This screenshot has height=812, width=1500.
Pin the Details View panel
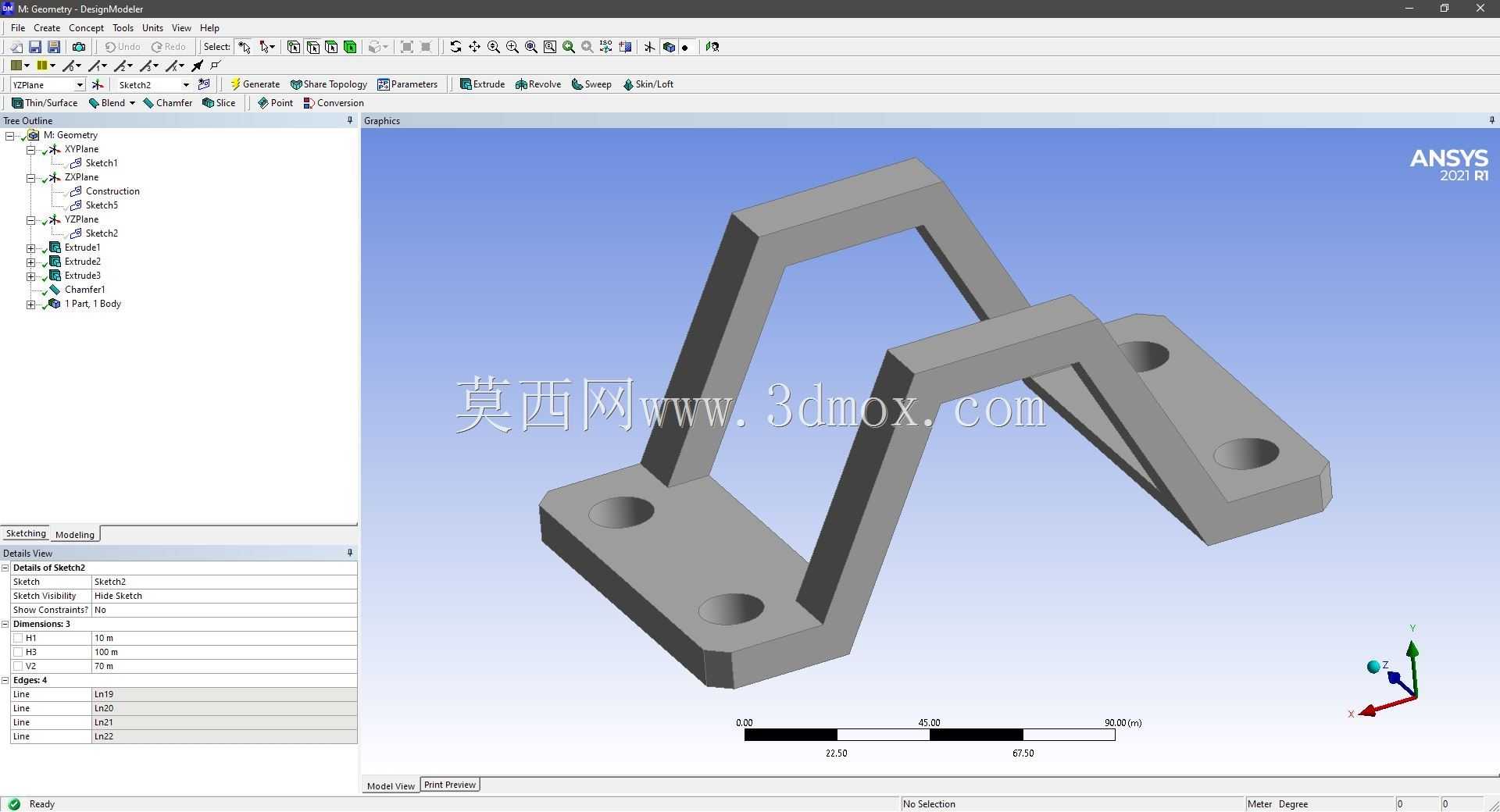tap(349, 553)
